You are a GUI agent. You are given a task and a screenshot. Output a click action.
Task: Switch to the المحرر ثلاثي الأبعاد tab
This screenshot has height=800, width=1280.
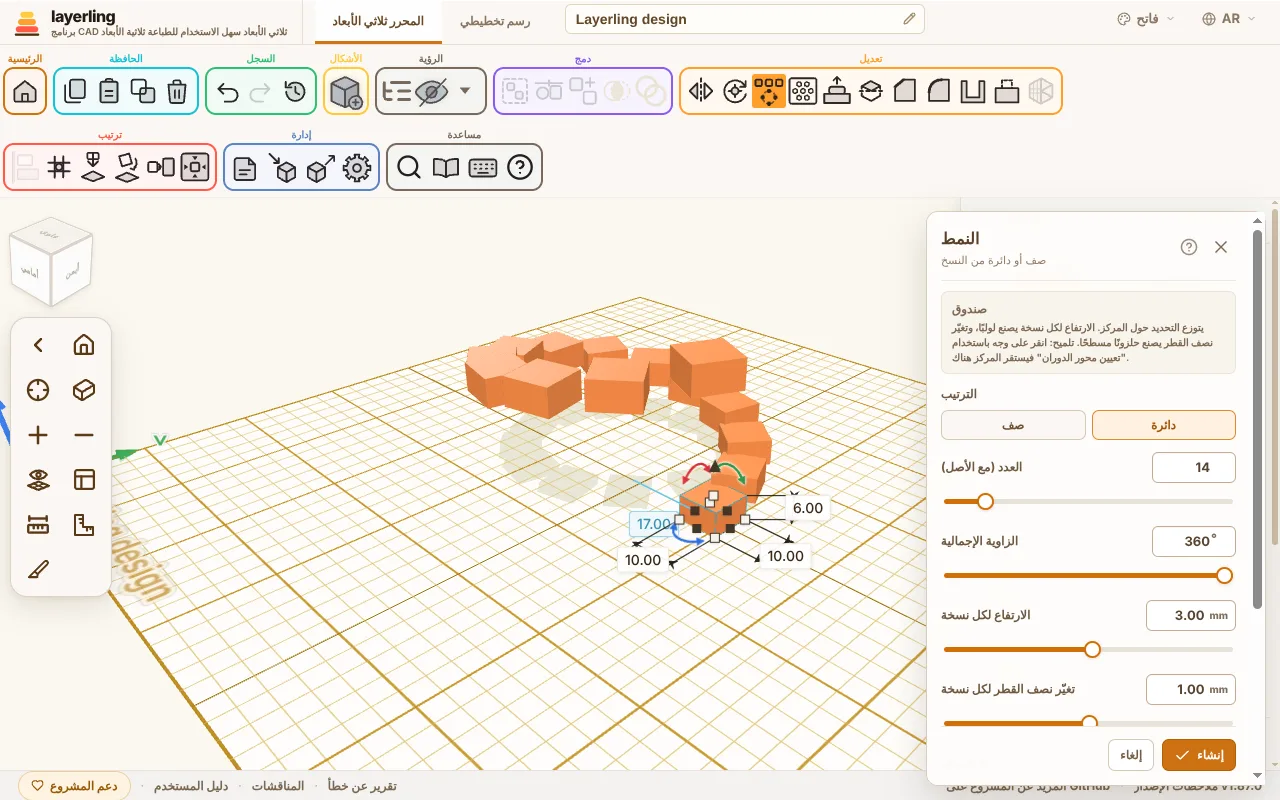(x=377, y=20)
